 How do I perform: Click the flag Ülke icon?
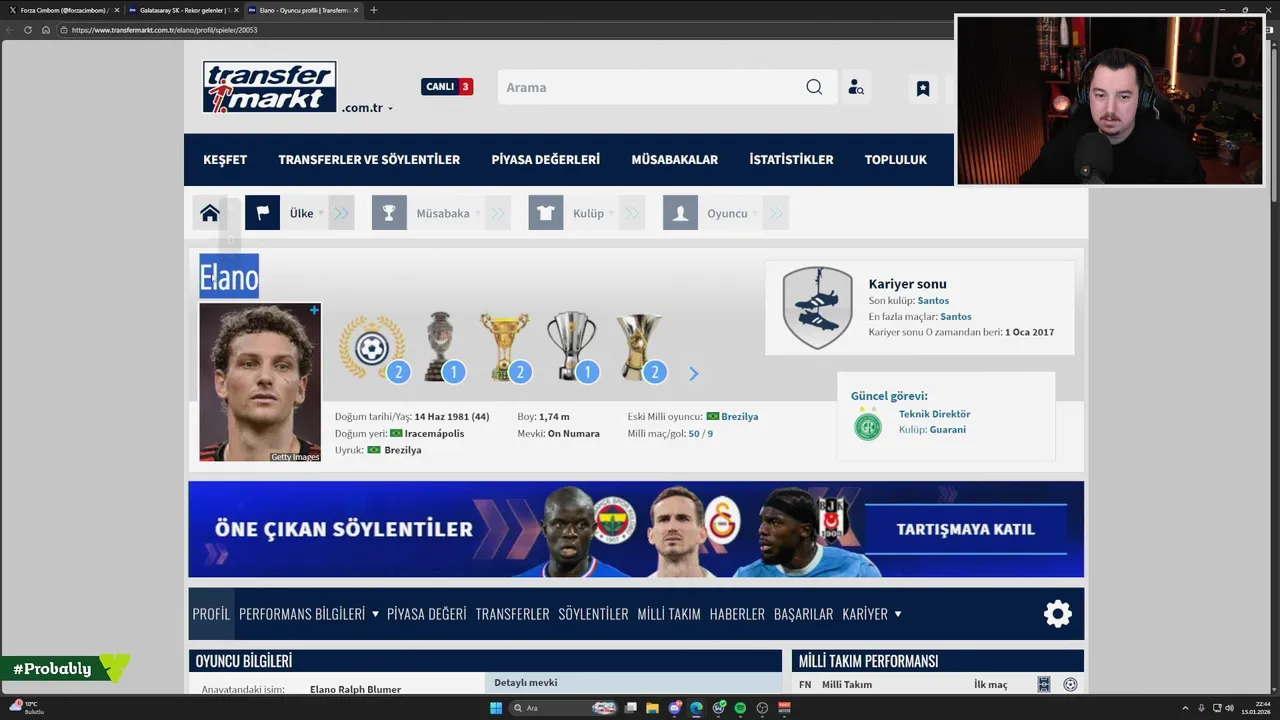click(x=262, y=213)
